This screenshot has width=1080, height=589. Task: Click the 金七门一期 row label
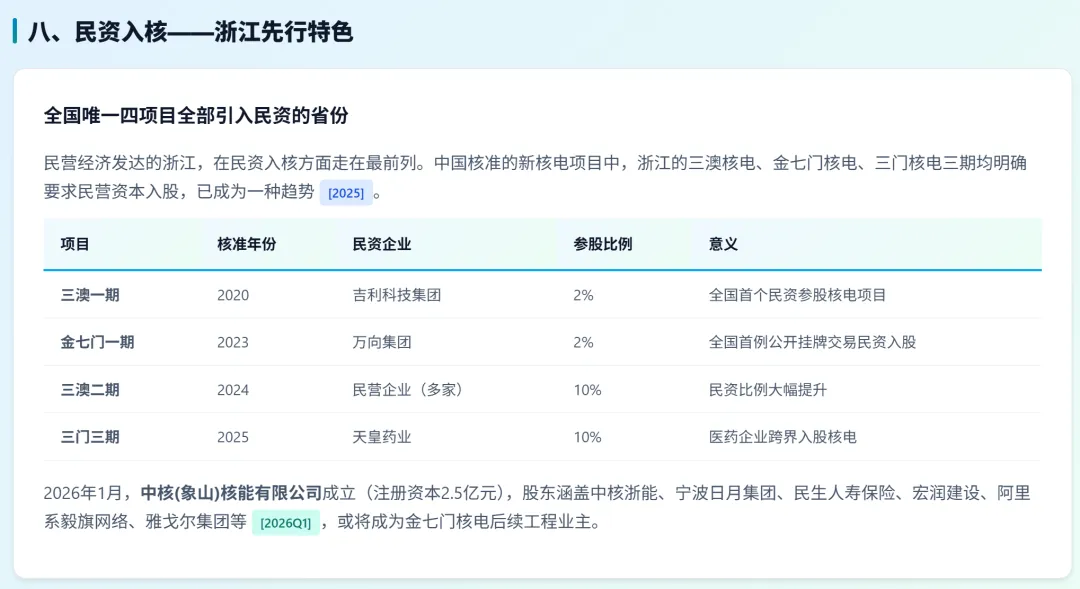[97, 342]
